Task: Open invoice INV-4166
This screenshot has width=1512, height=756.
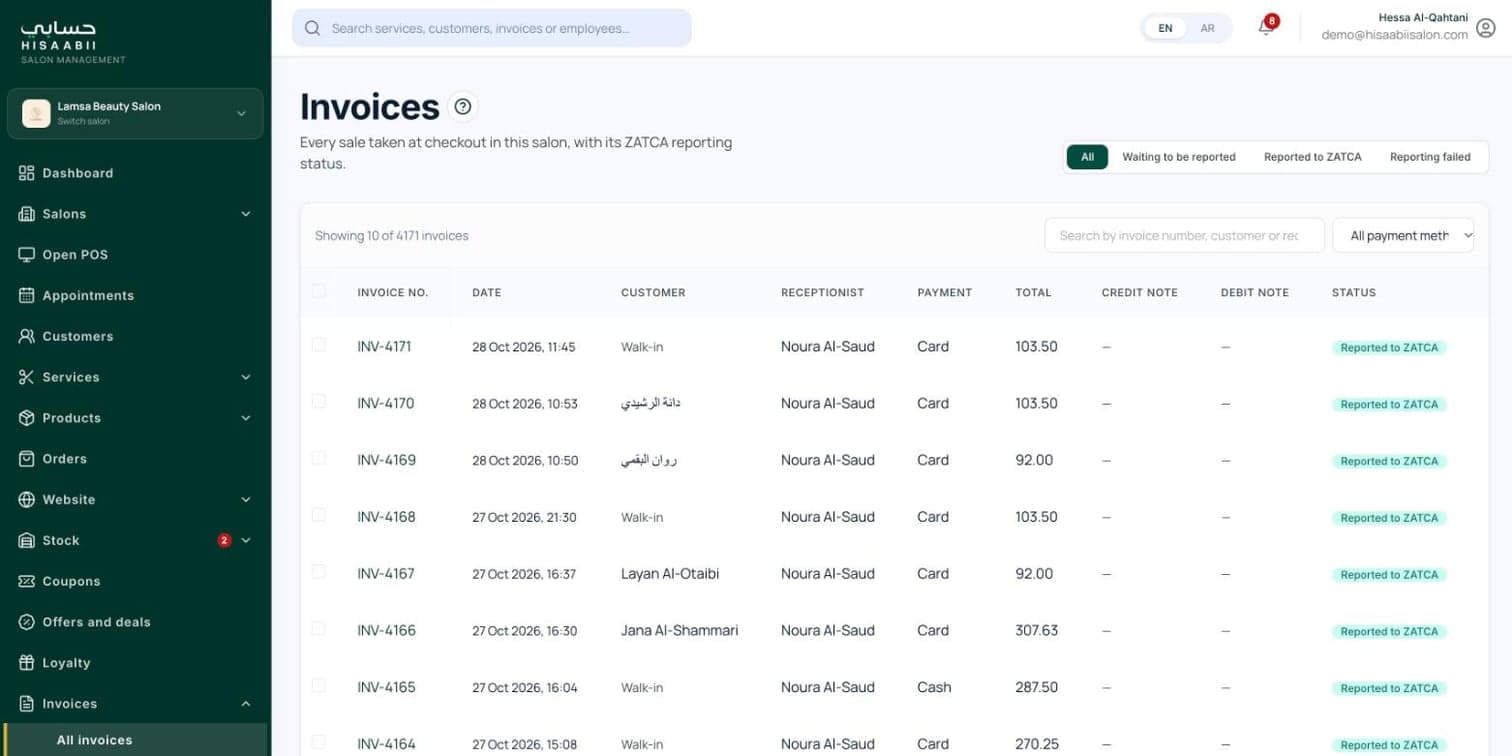Action: pyautogui.click(x=386, y=630)
